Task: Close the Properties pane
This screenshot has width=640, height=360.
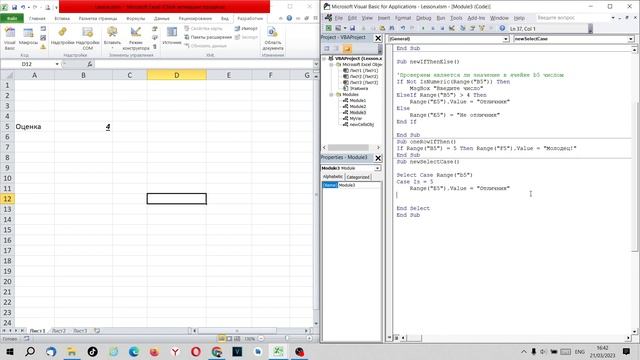Action: [x=378, y=158]
